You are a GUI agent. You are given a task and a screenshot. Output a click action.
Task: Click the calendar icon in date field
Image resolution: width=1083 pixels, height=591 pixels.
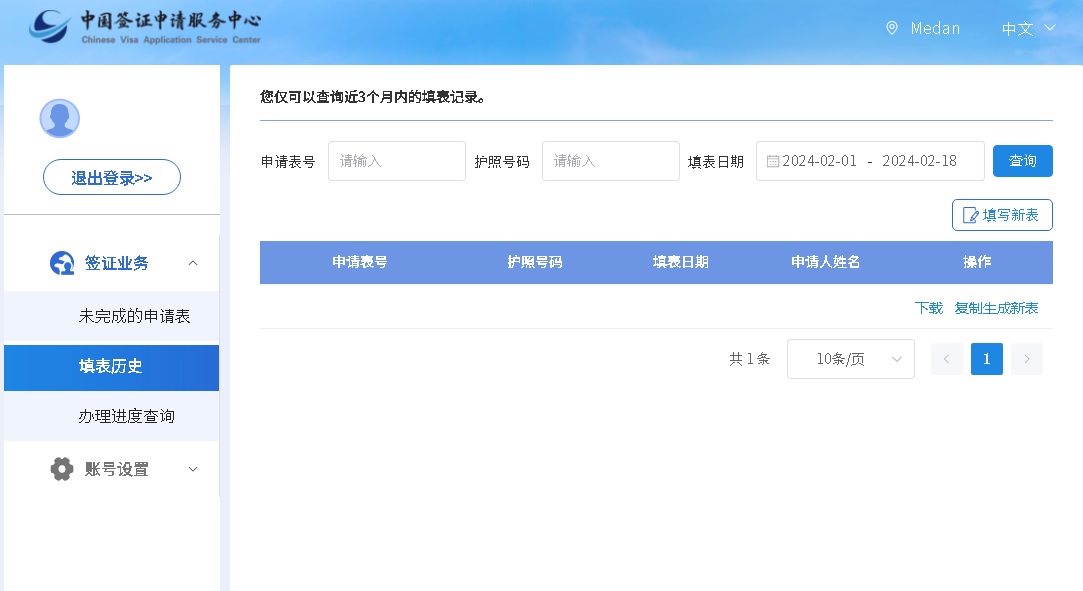pos(773,161)
